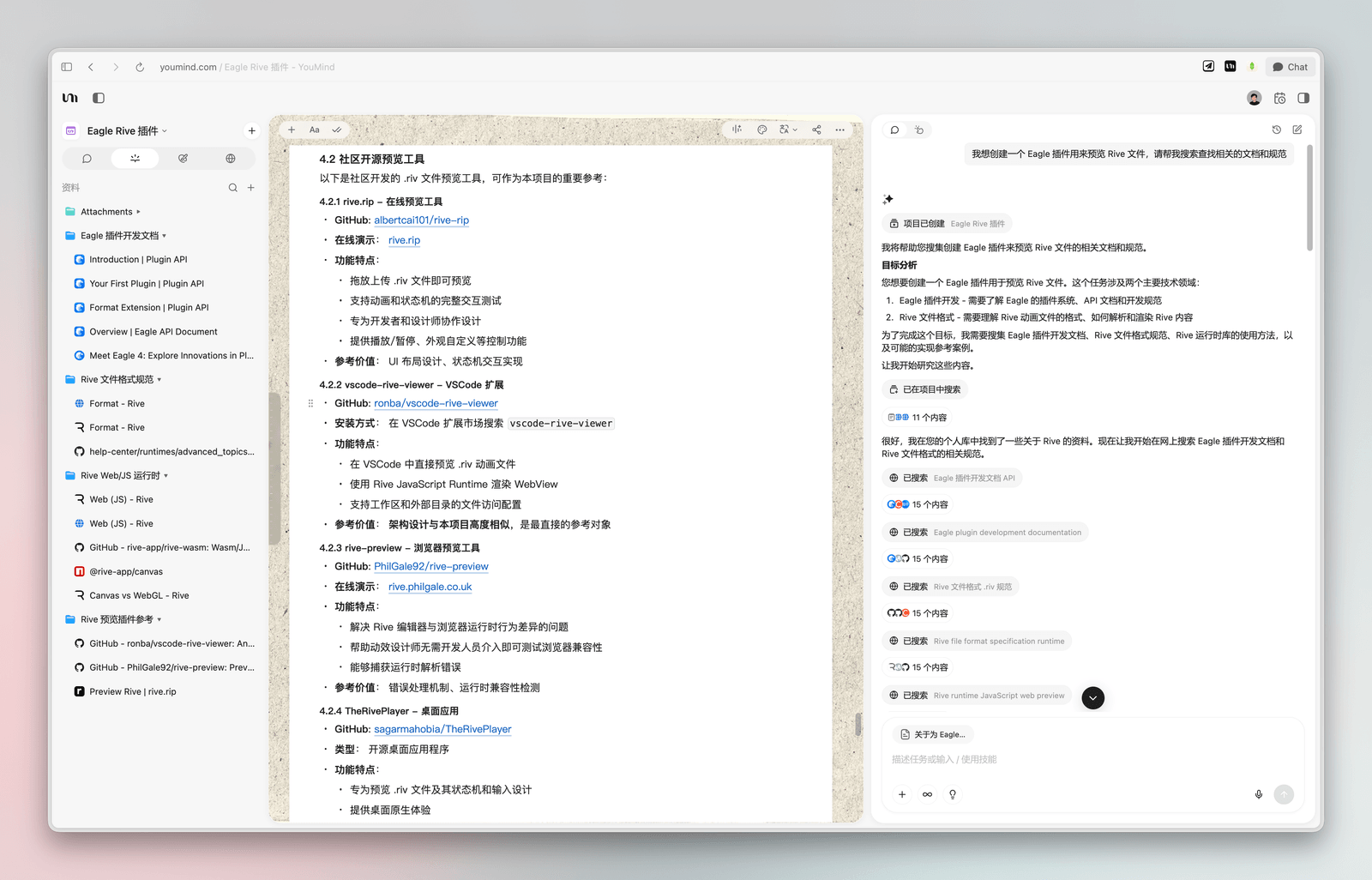Screen dimensions: 1372x880
Task: Toggle the left sidebar panel icon
Action: (99, 98)
